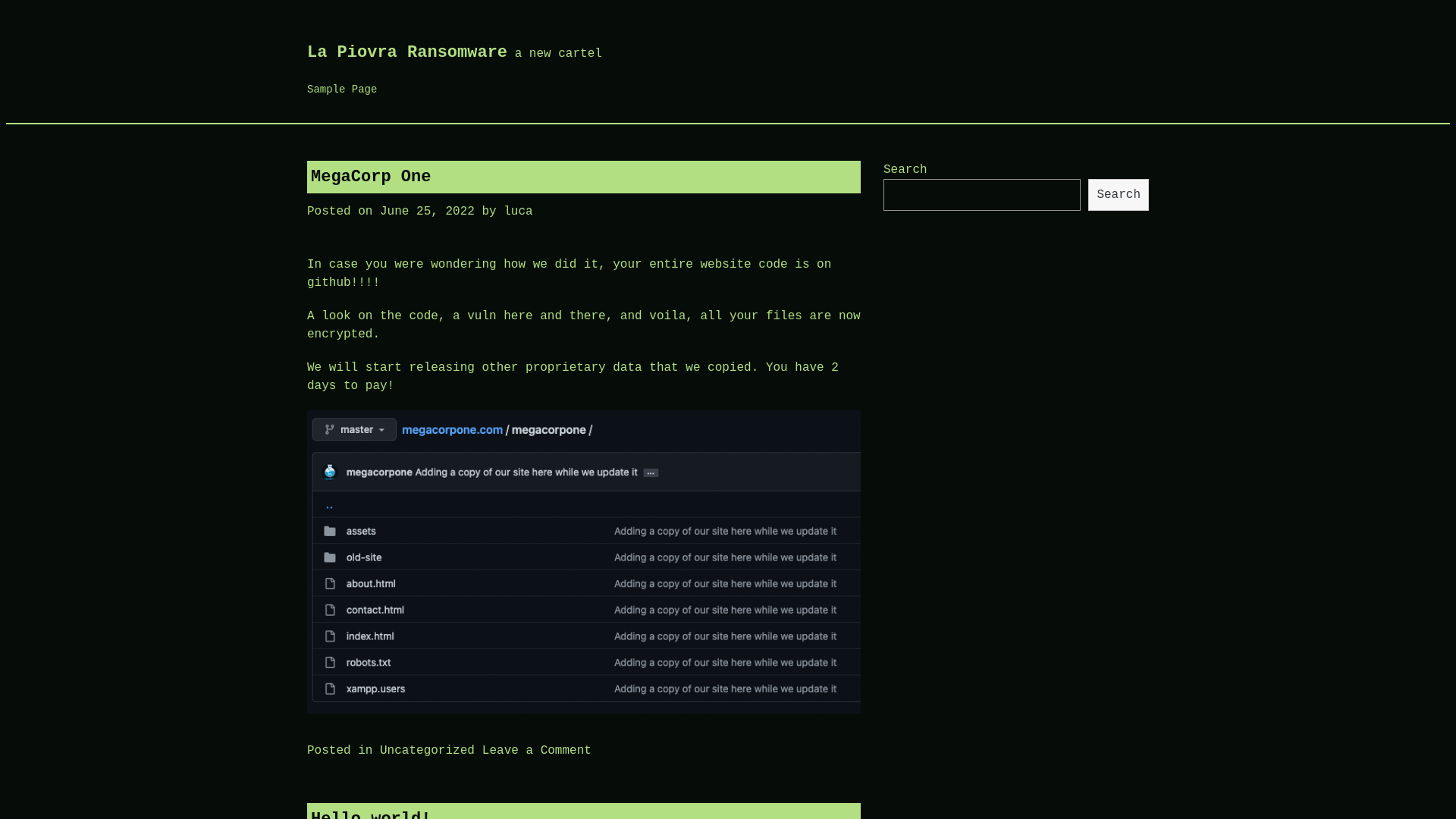Expand the master branch dropdown in screenshot
Screen dimensions: 1456x819
(x=354, y=430)
